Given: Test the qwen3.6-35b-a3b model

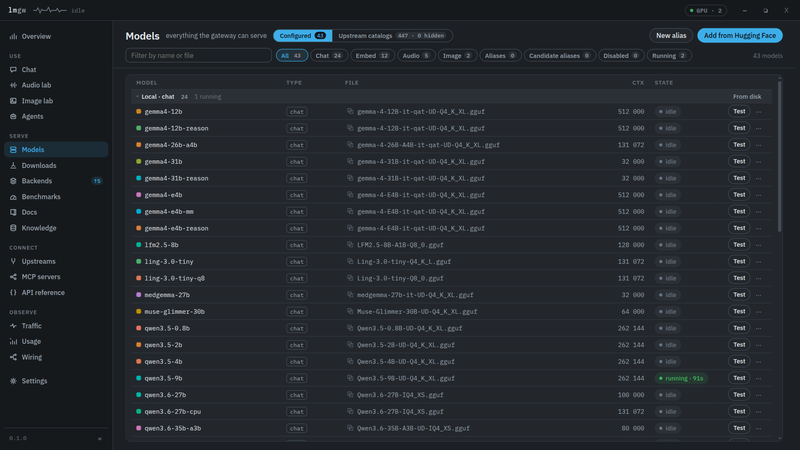Looking at the screenshot, I should [739, 428].
